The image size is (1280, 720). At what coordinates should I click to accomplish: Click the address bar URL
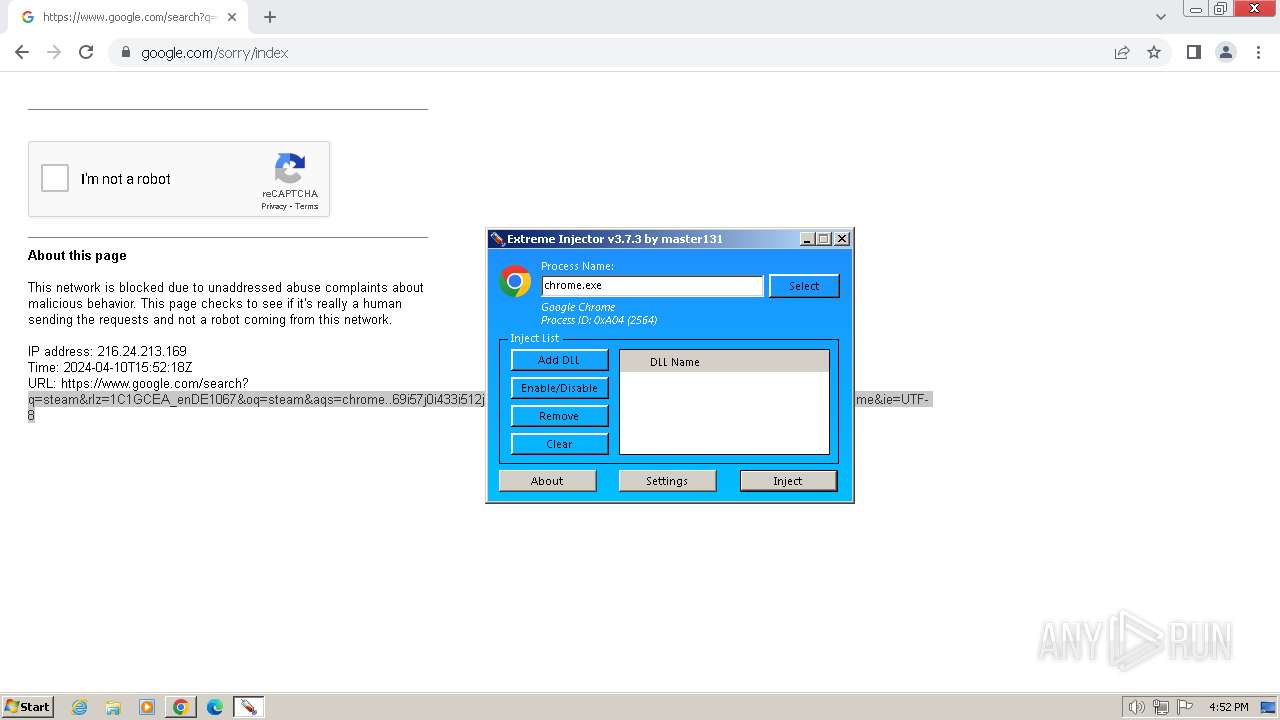pyautogui.click(x=214, y=53)
